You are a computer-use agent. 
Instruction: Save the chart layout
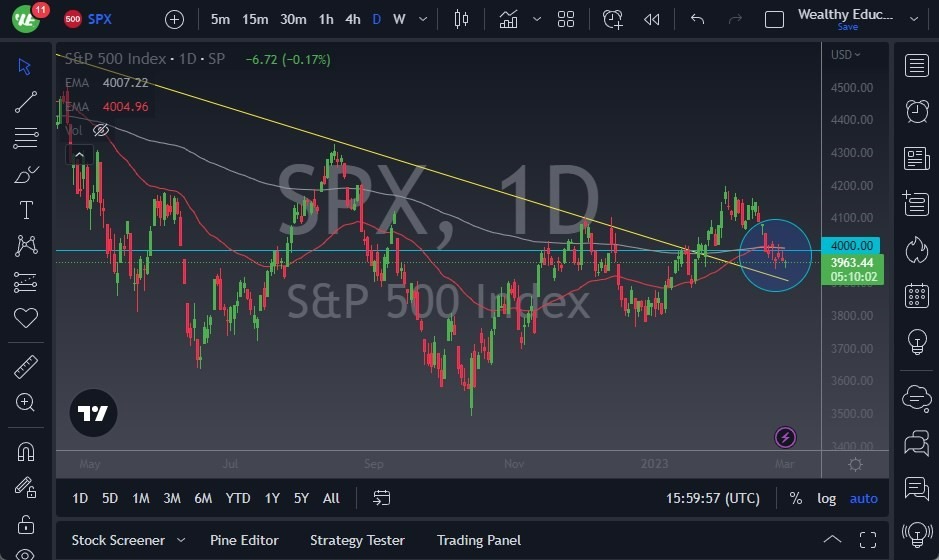pyautogui.click(x=847, y=27)
